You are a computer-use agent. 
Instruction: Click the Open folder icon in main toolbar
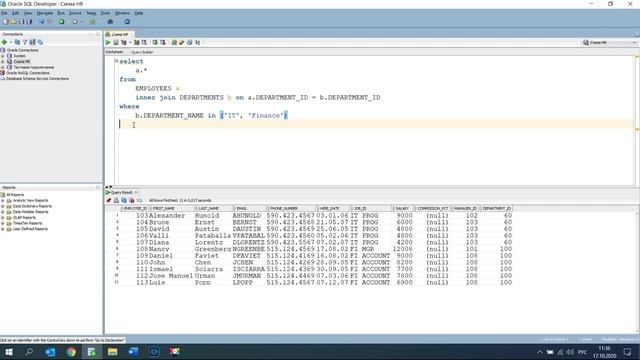[x=13, y=22]
